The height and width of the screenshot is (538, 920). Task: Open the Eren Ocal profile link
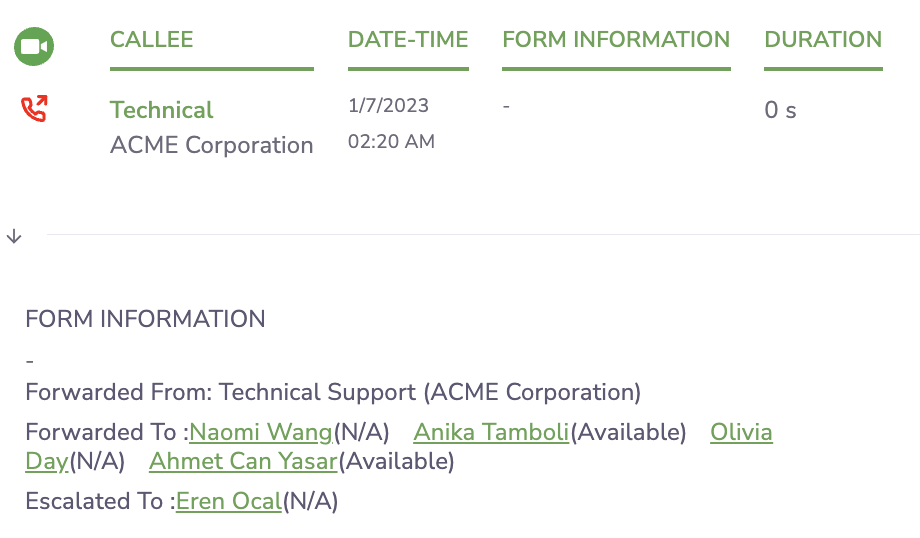click(229, 502)
